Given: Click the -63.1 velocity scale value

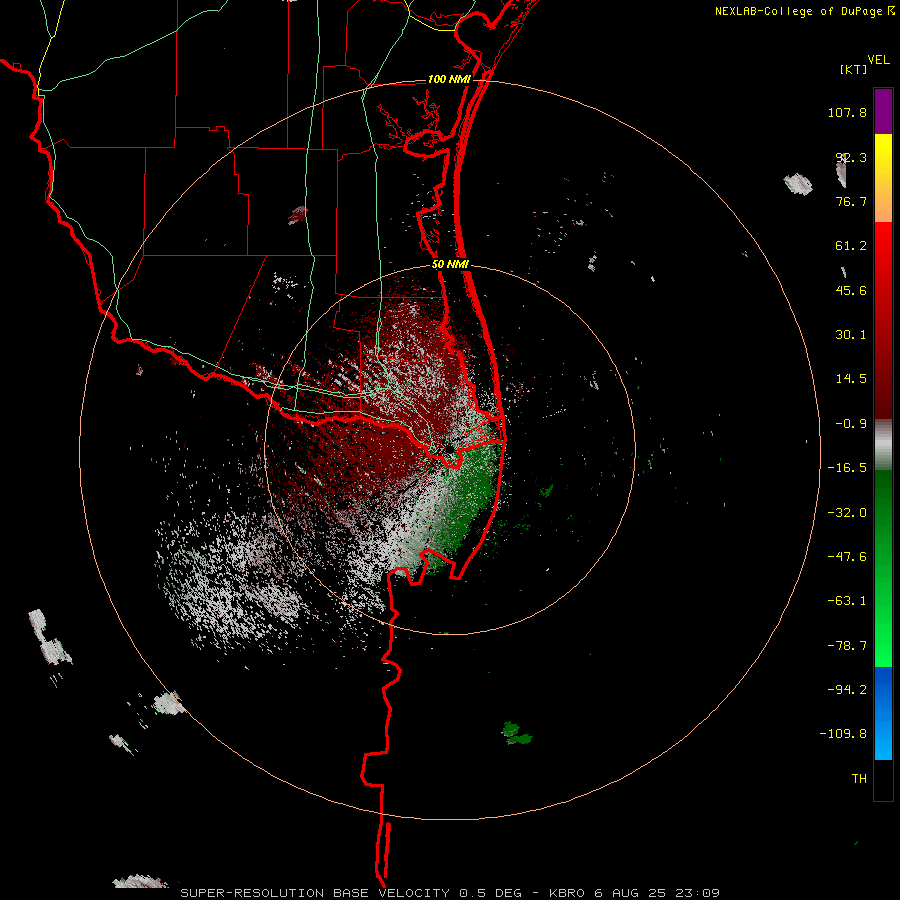Looking at the screenshot, I should 847,601.
